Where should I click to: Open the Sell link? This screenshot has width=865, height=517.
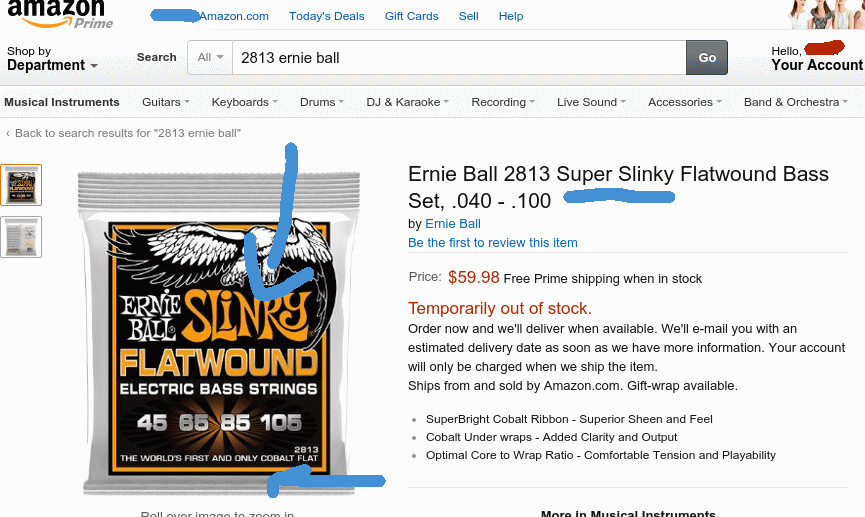(x=468, y=16)
